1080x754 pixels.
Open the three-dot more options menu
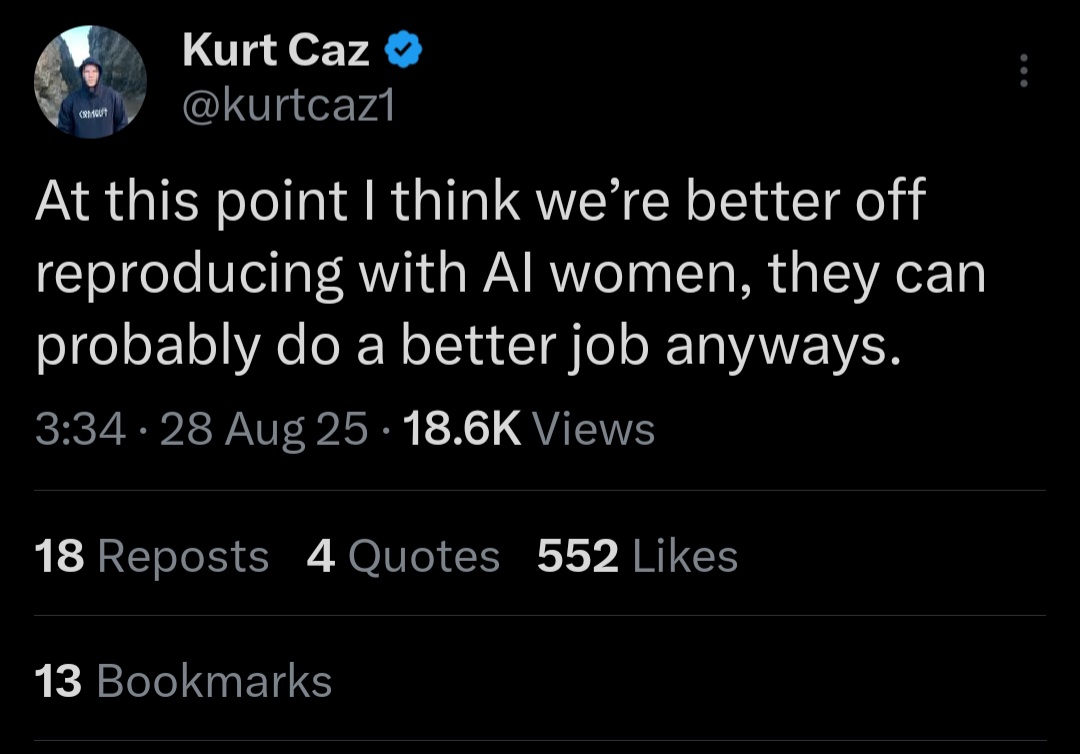(1022, 71)
